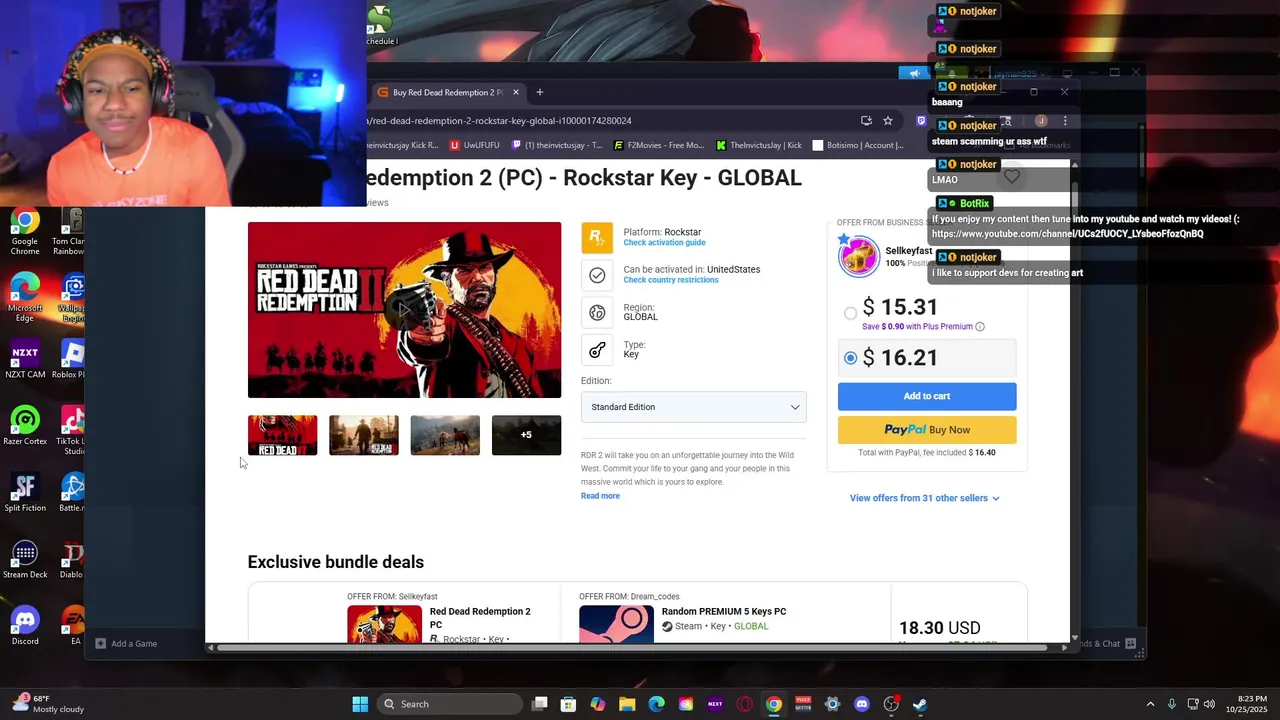
Task: Open NZXT app from taskbar
Action: click(715, 704)
